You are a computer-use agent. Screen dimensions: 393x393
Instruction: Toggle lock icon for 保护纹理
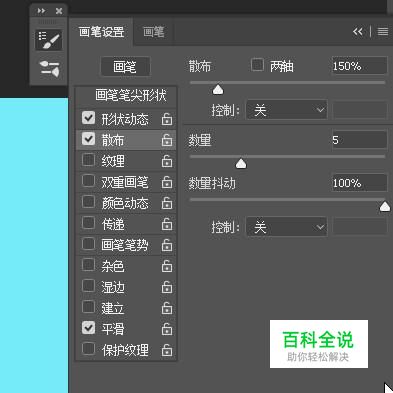click(x=167, y=350)
